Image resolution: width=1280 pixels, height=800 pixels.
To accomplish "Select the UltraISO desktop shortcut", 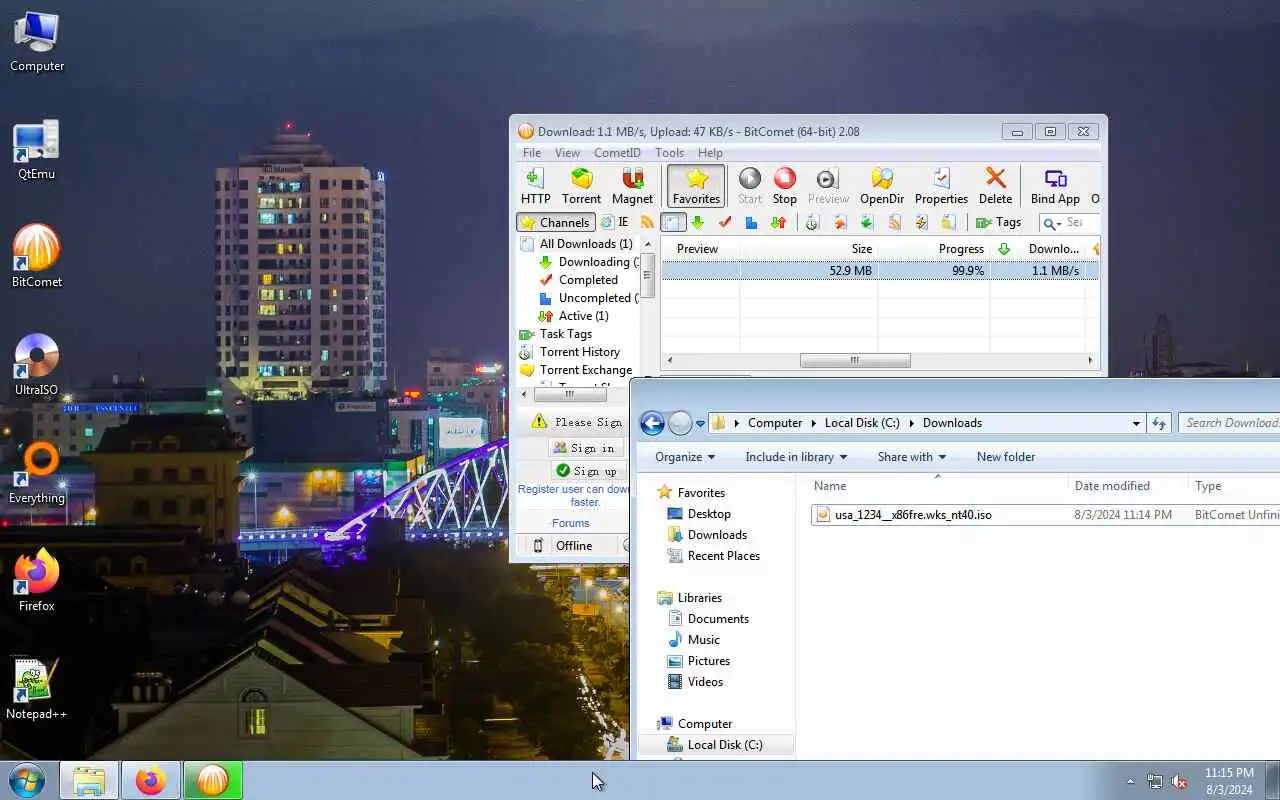I will pyautogui.click(x=37, y=365).
